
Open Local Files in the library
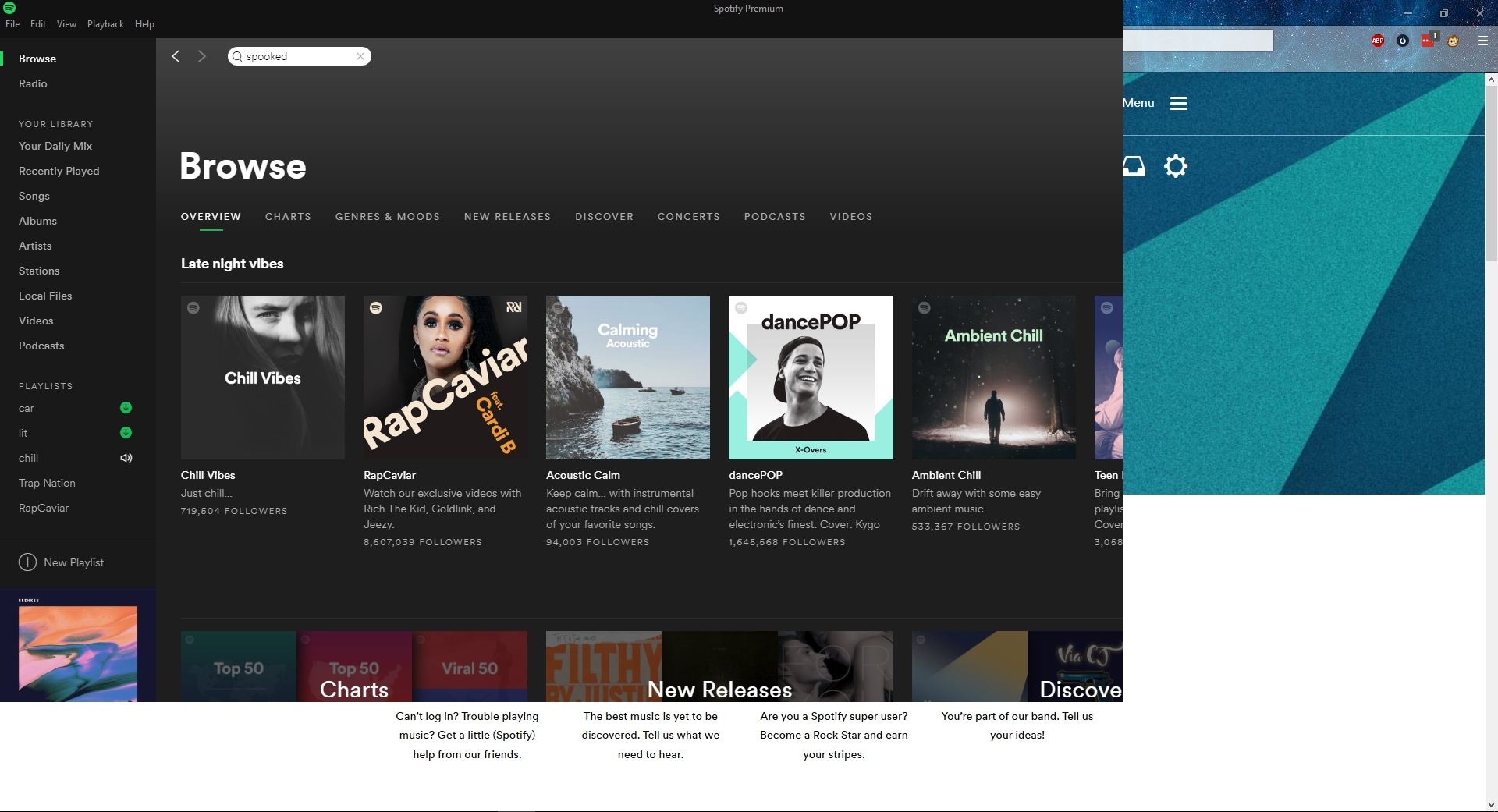tap(45, 296)
